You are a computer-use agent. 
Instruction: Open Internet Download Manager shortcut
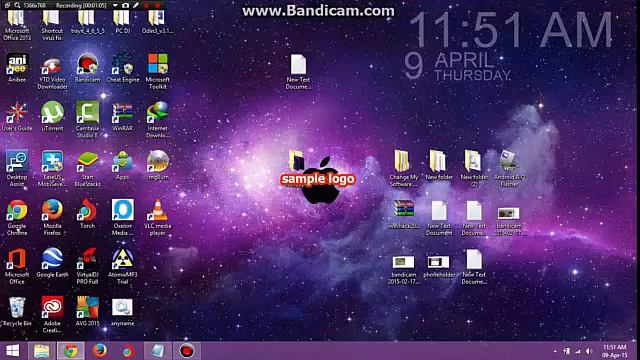[158, 120]
